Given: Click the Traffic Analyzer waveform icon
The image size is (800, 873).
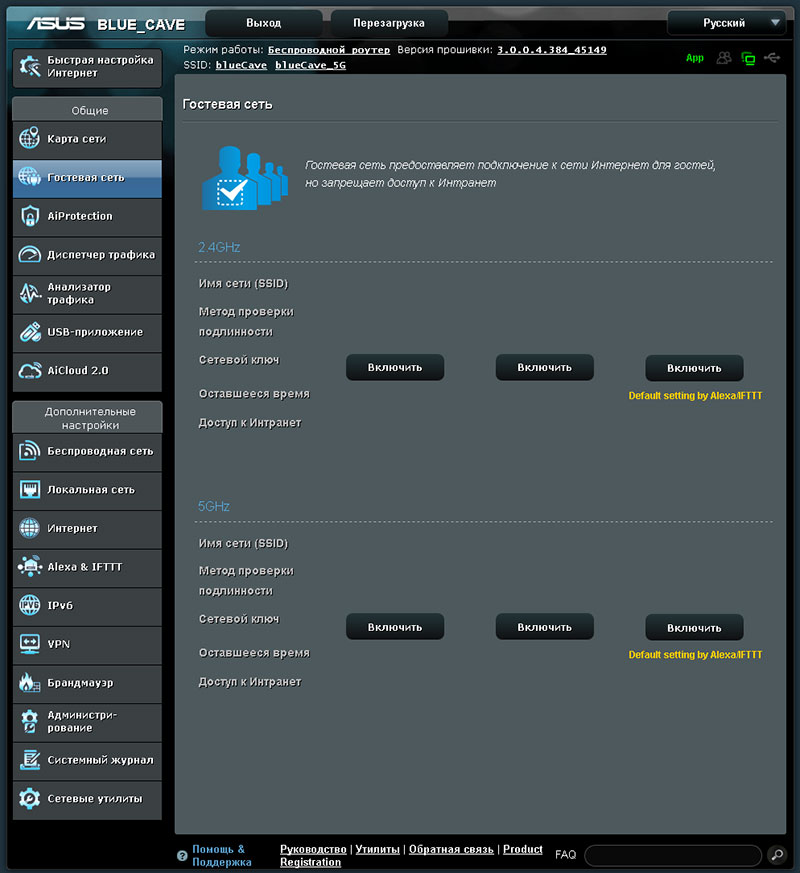Looking at the screenshot, I should click(30, 293).
